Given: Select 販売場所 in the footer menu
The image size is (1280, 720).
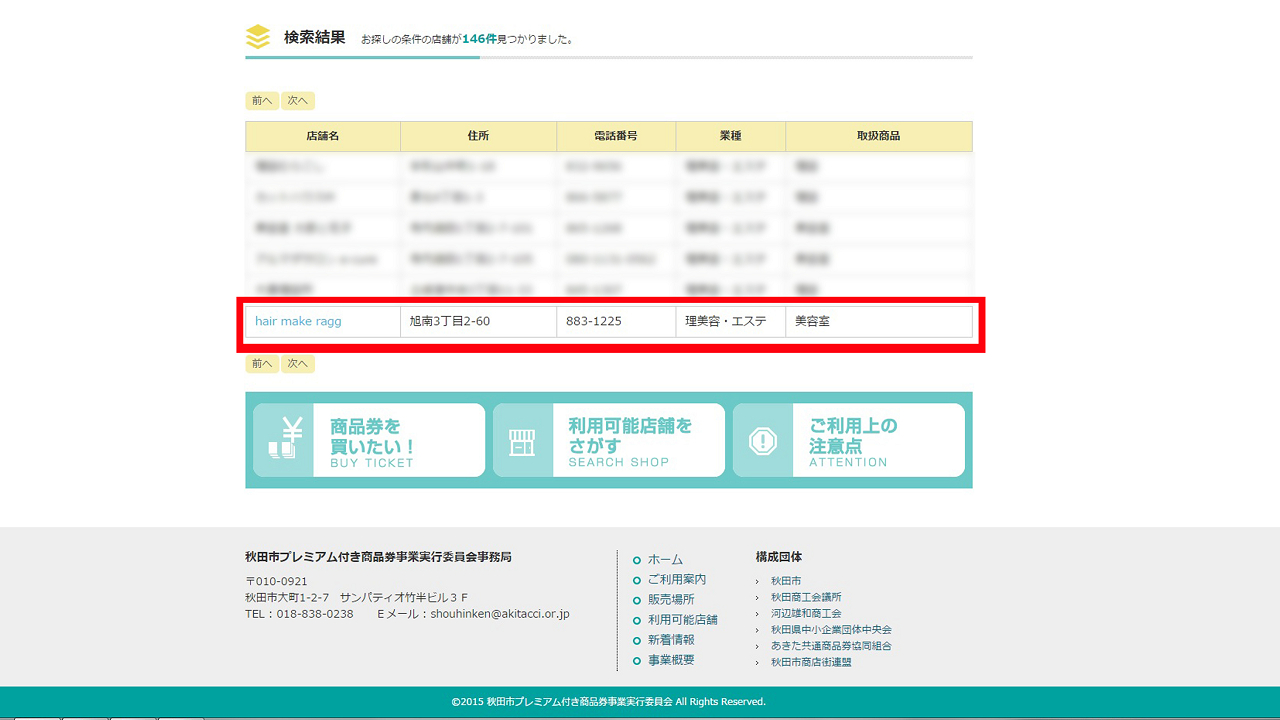Looking at the screenshot, I should tap(670, 600).
